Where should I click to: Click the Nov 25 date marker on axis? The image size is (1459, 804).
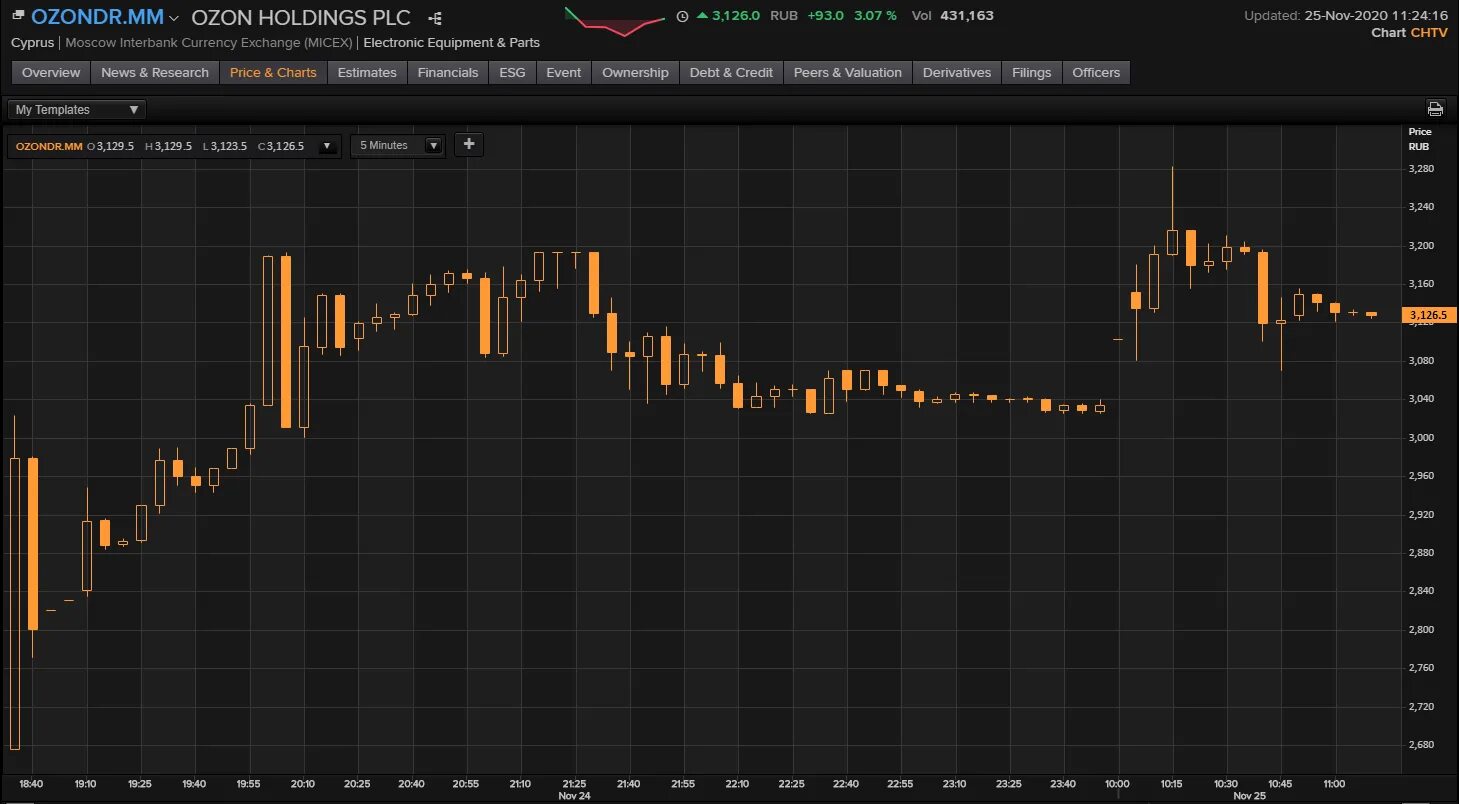1250,796
